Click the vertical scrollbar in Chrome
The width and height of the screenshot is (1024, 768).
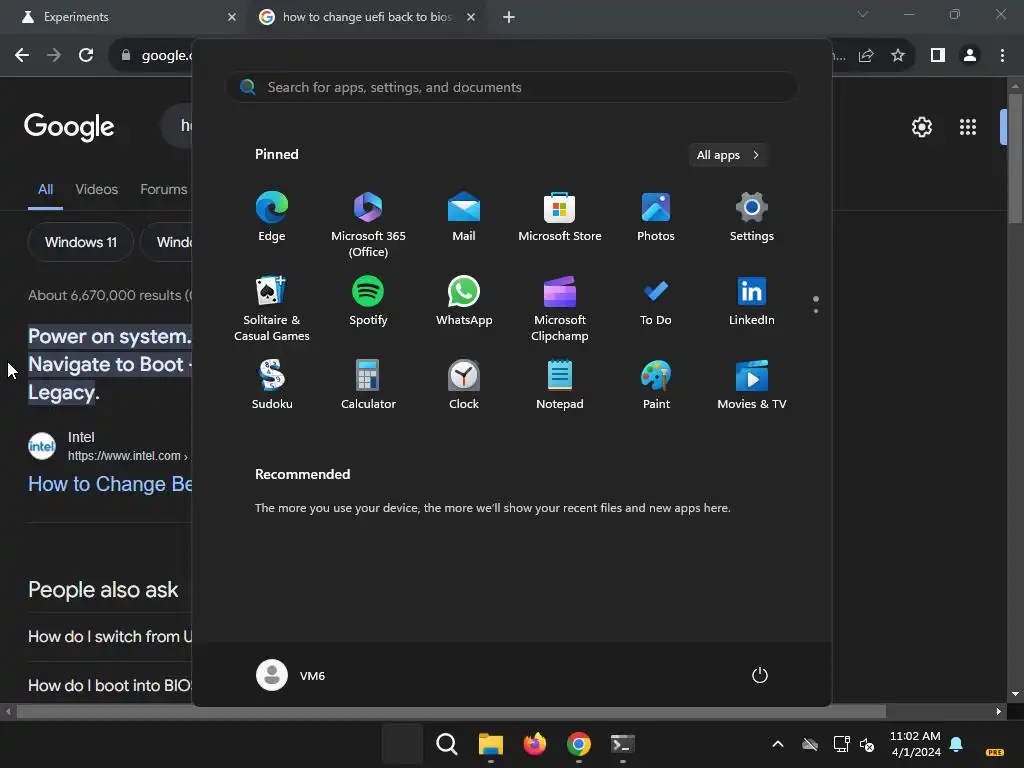coord(1015,160)
